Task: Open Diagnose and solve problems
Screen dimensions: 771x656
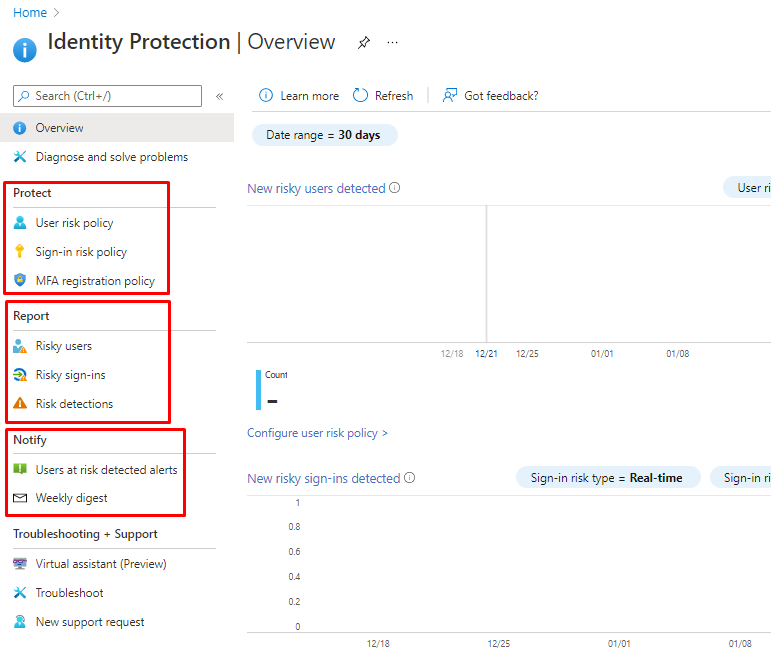Action: coord(111,157)
